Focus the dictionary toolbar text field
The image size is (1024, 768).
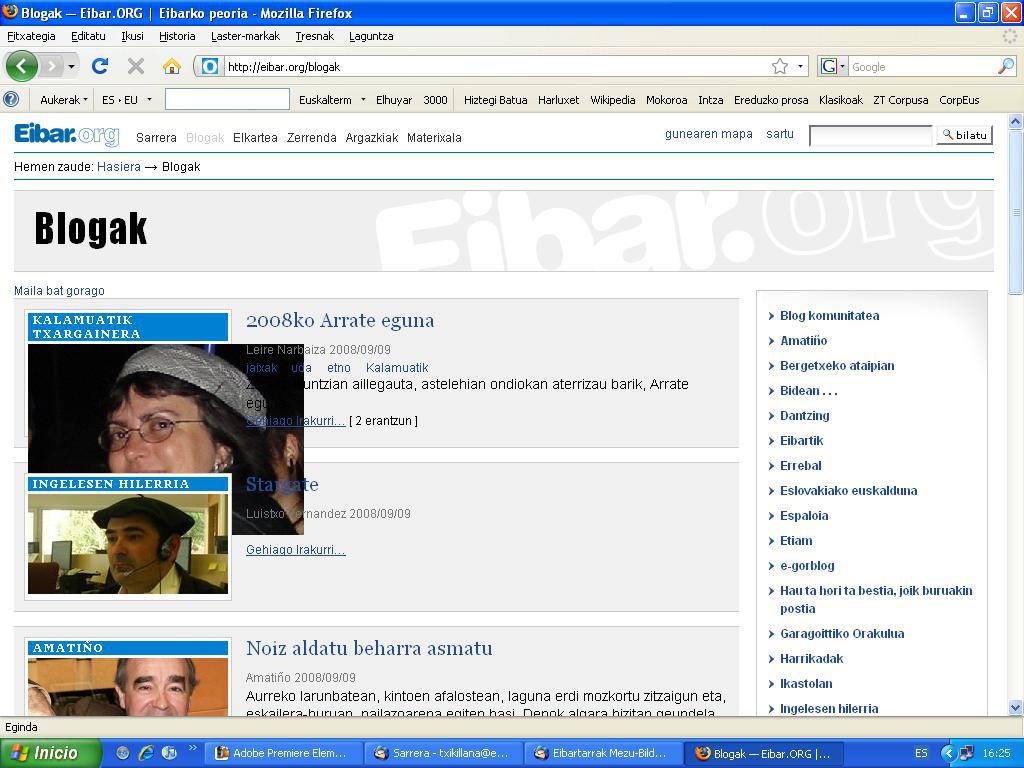pyautogui.click(x=227, y=99)
